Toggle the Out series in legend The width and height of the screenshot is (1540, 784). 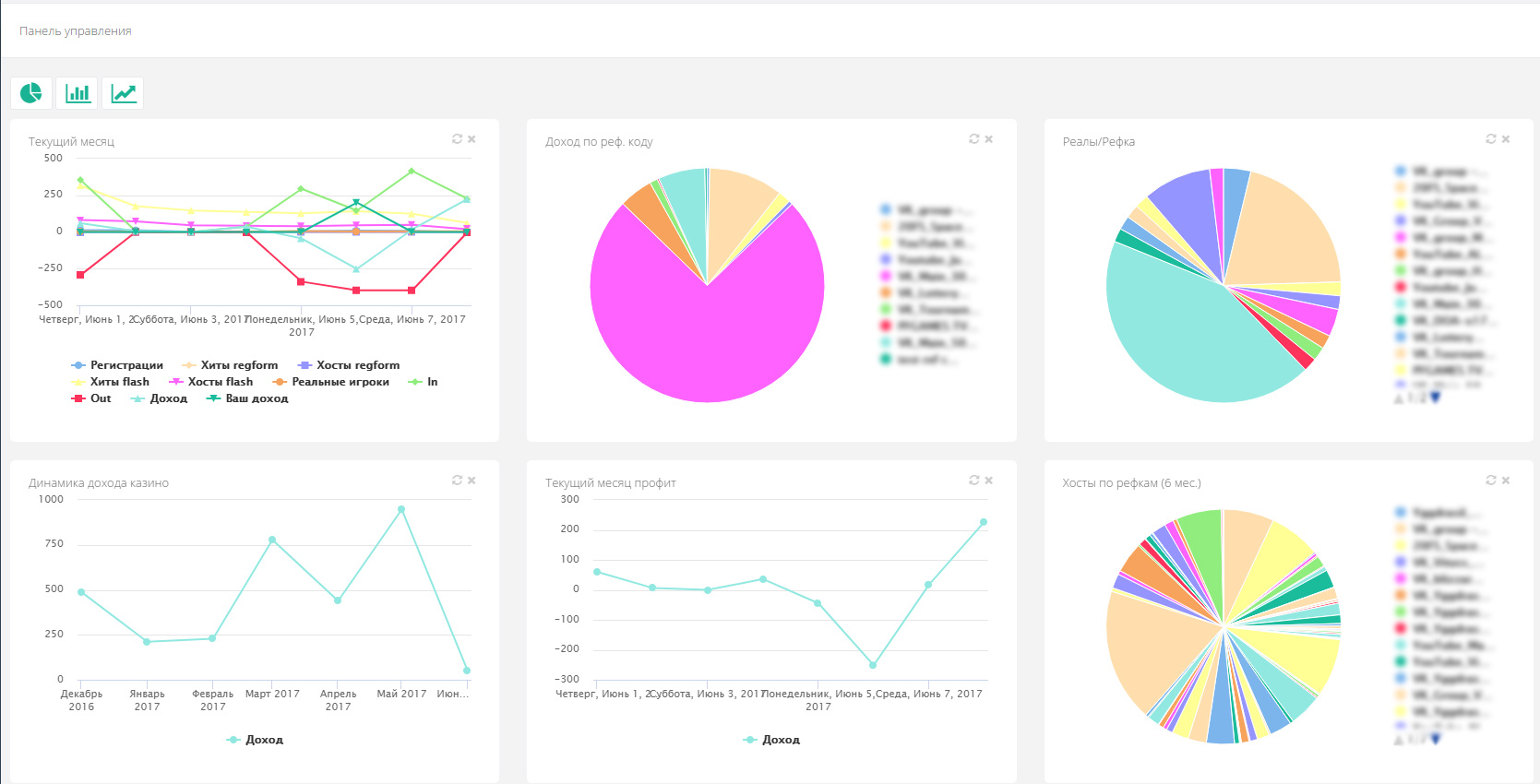click(91, 398)
